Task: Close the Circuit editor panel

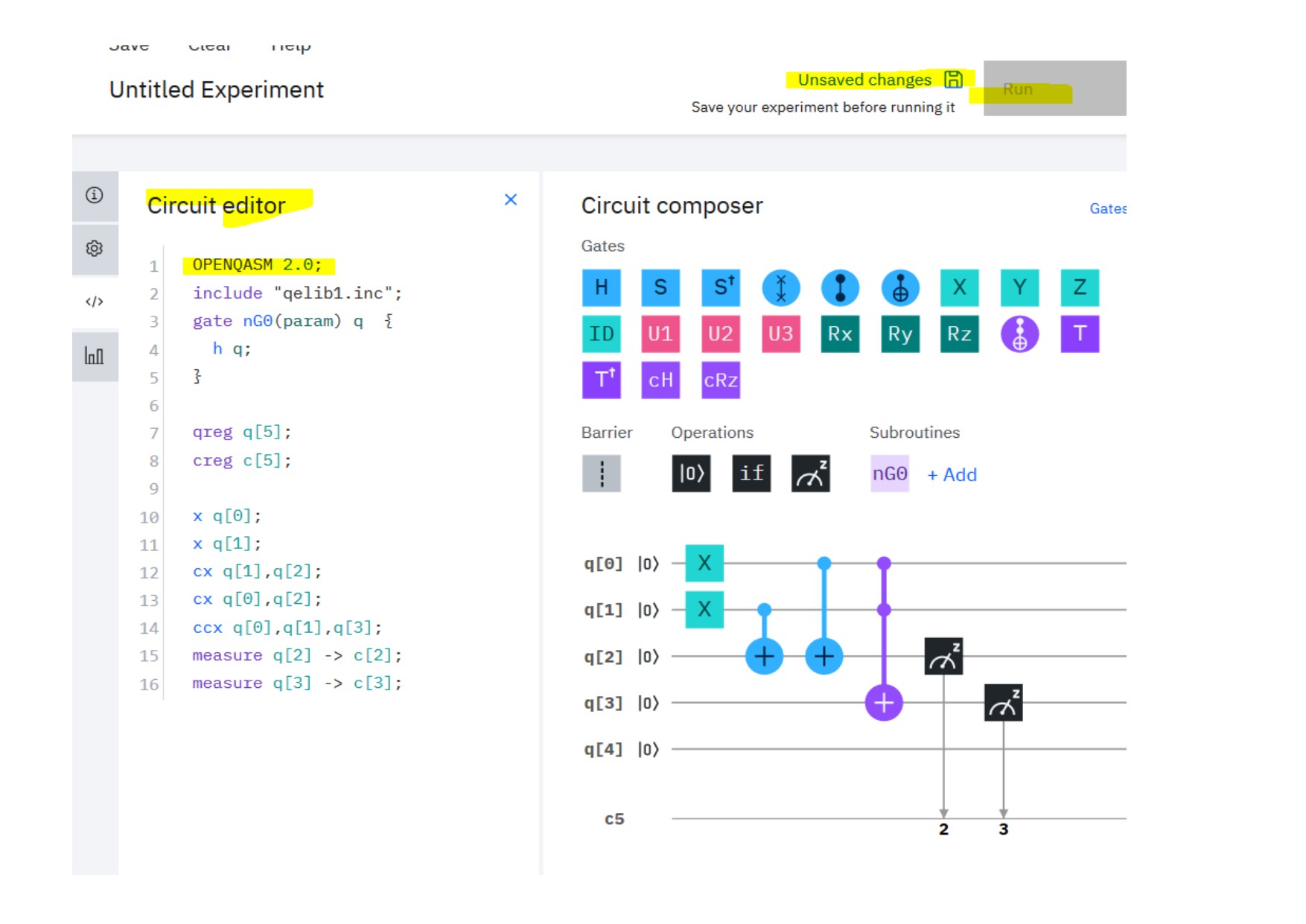Action: (x=510, y=200)
